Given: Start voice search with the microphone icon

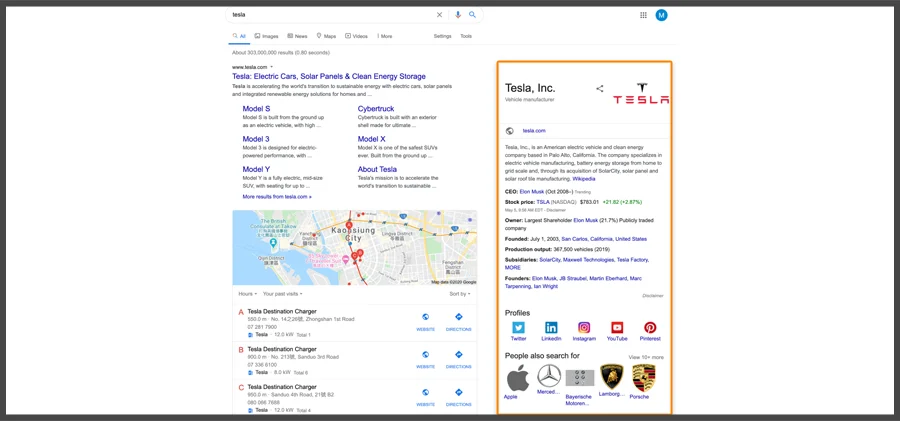Looking at the screenshot, I should click(457, 15).
